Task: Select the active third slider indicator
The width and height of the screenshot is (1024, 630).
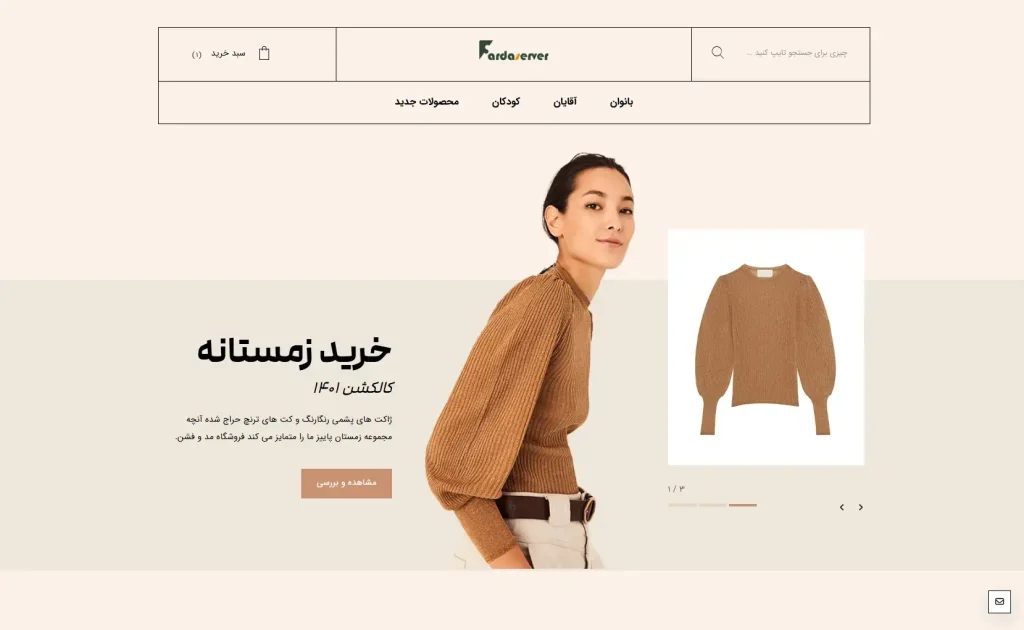Action: [743, 505]
